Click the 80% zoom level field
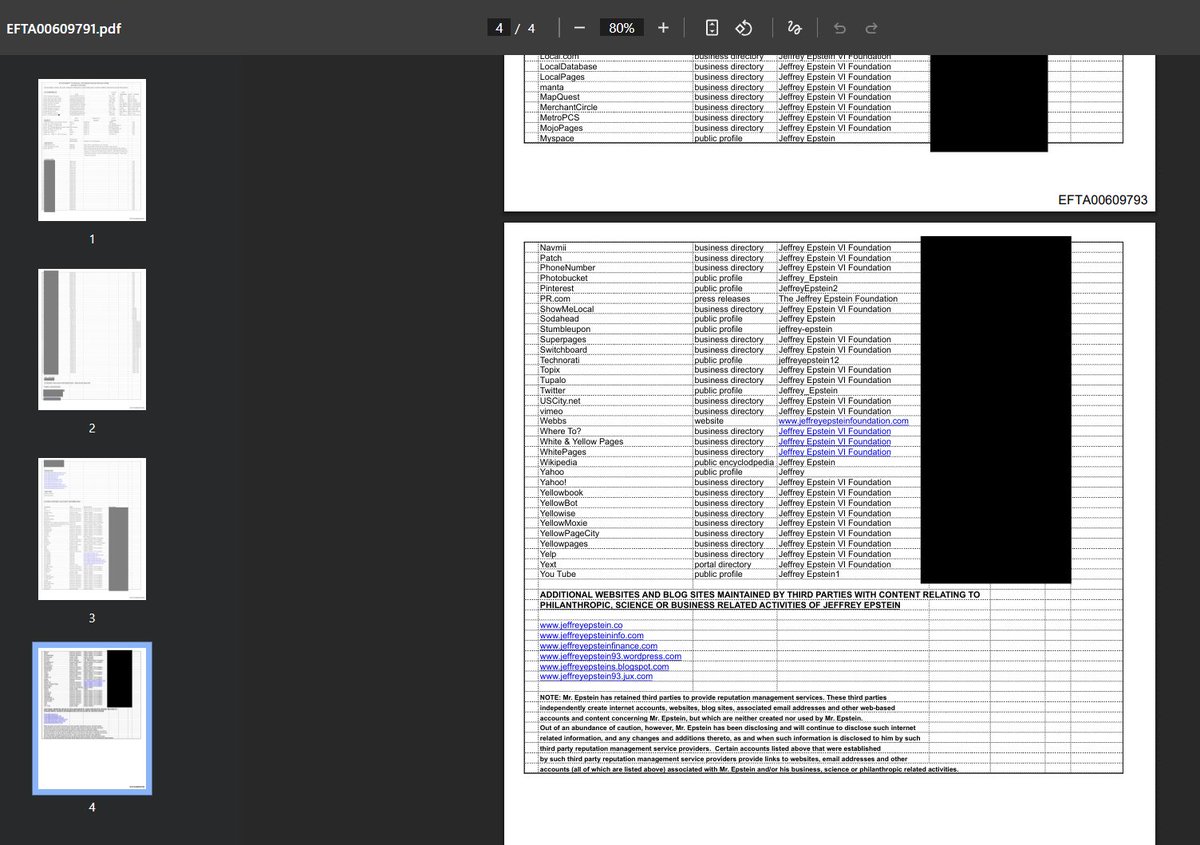Viewport: 1200px width, 845px height. pyautogui.click(x=622, y=28)
